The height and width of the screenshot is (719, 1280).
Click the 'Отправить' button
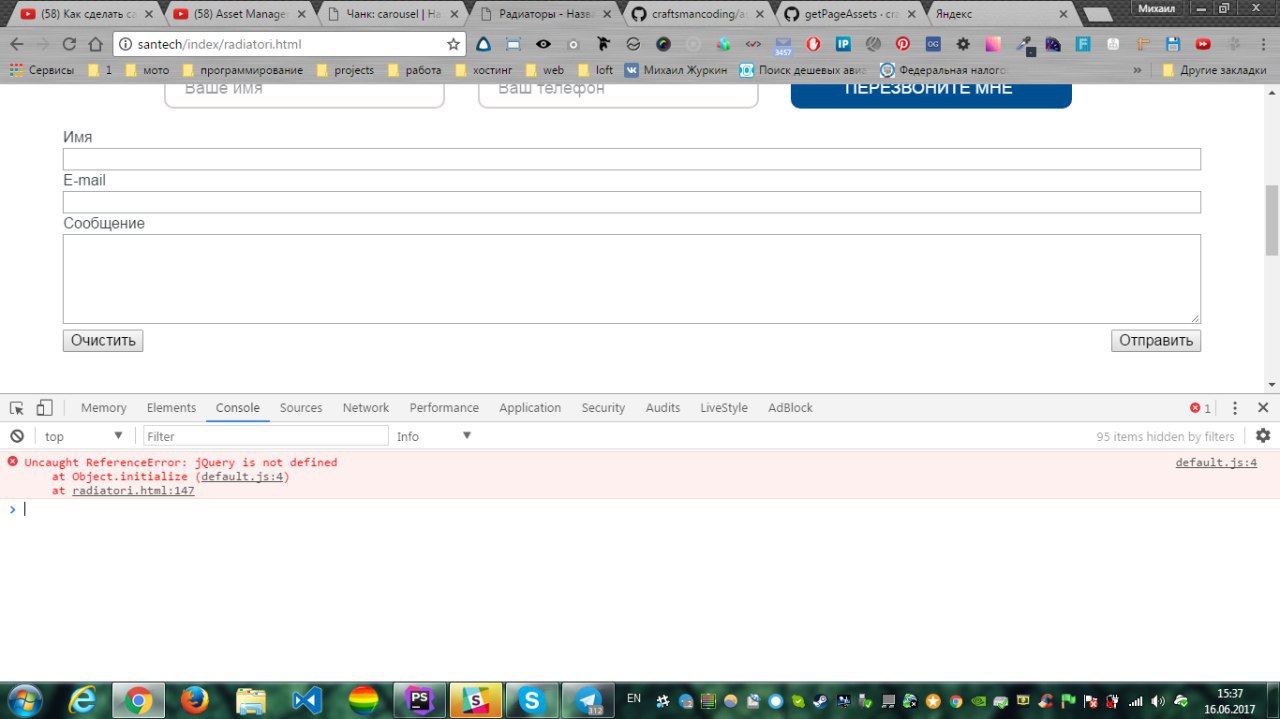(x=1156, y=341)
